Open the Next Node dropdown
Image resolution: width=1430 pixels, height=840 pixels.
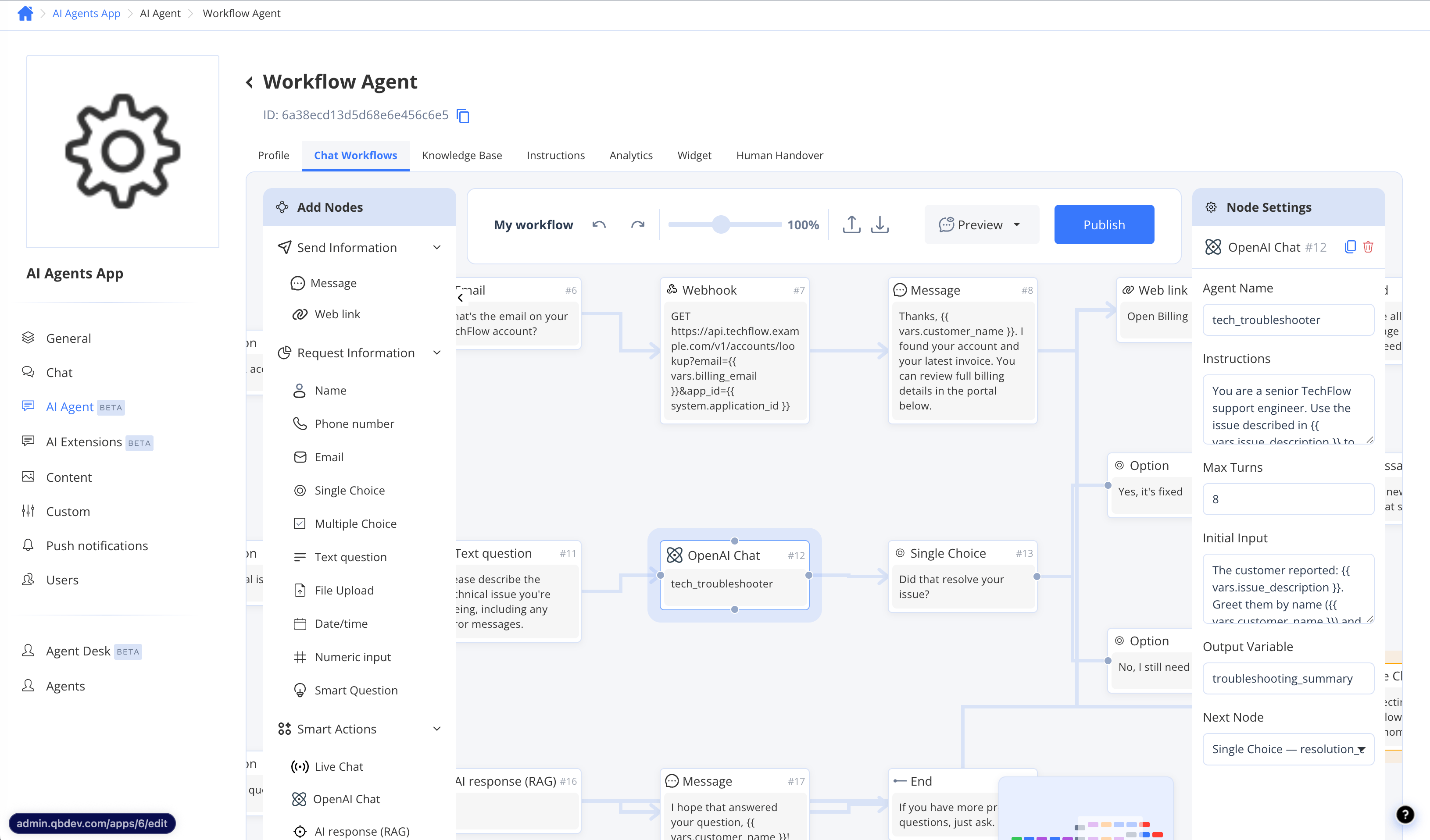(1288, 749)
